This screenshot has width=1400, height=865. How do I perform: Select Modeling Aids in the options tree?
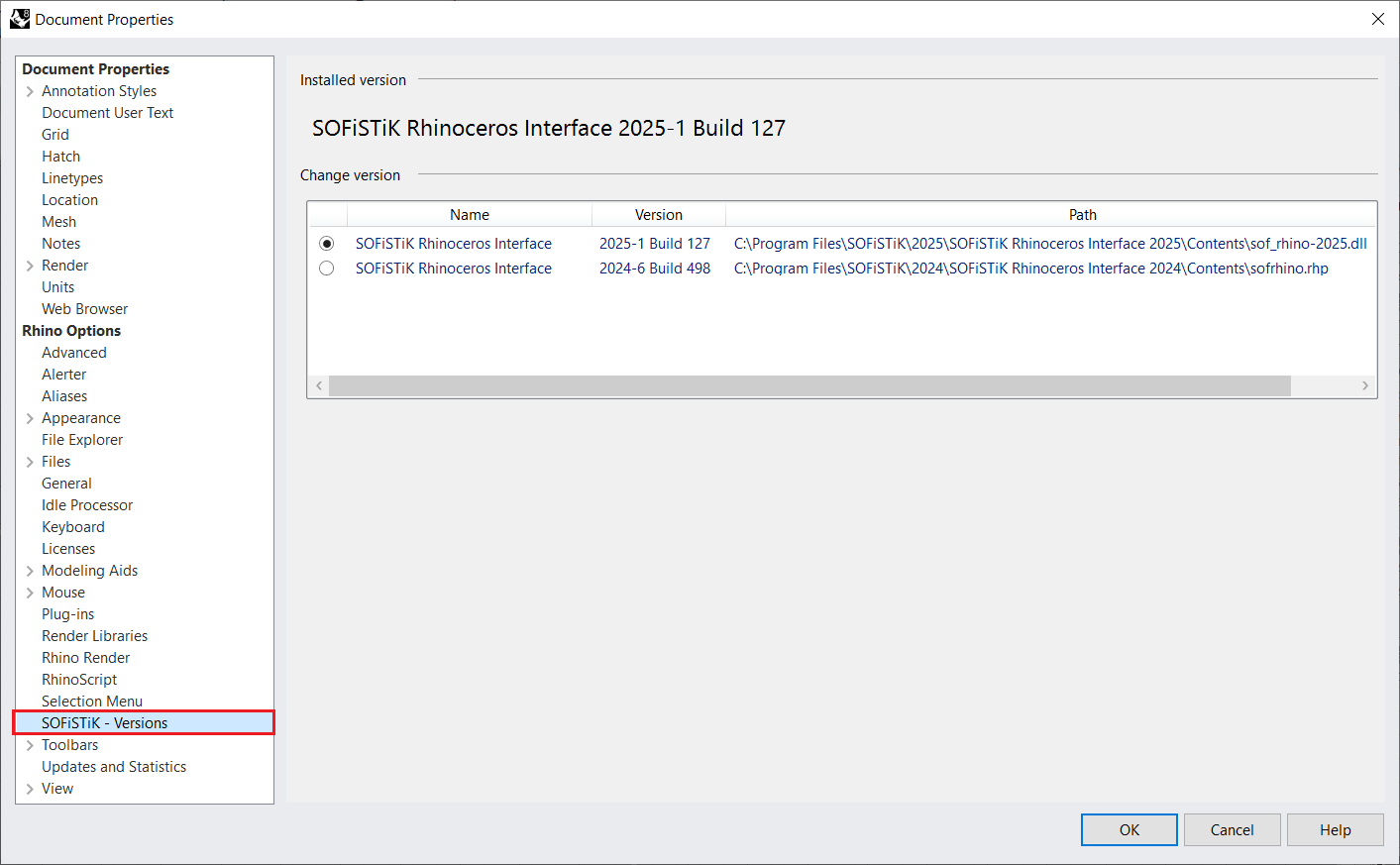[x=90, y=571]
